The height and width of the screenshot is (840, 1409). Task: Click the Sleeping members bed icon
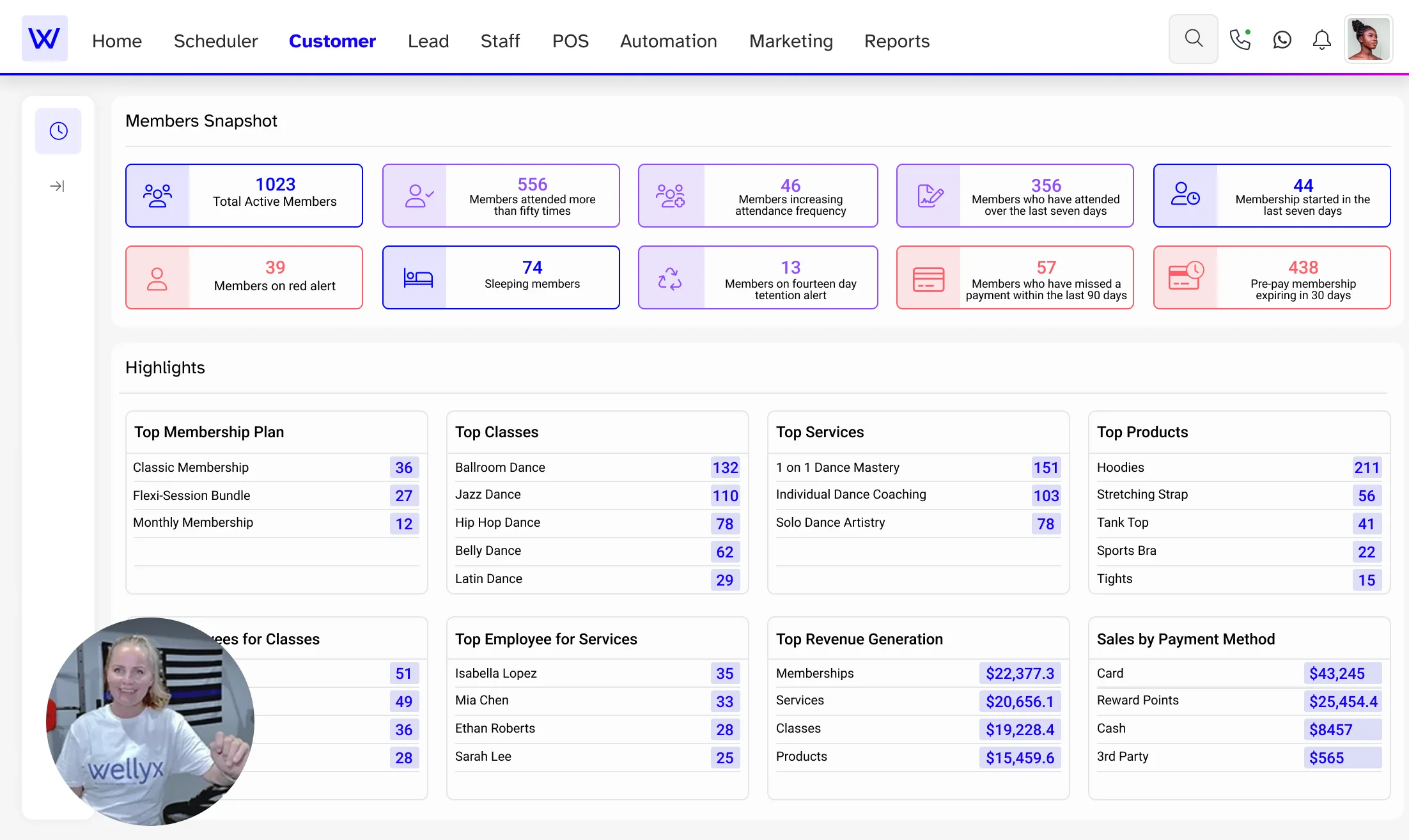(x=417, y=277)
